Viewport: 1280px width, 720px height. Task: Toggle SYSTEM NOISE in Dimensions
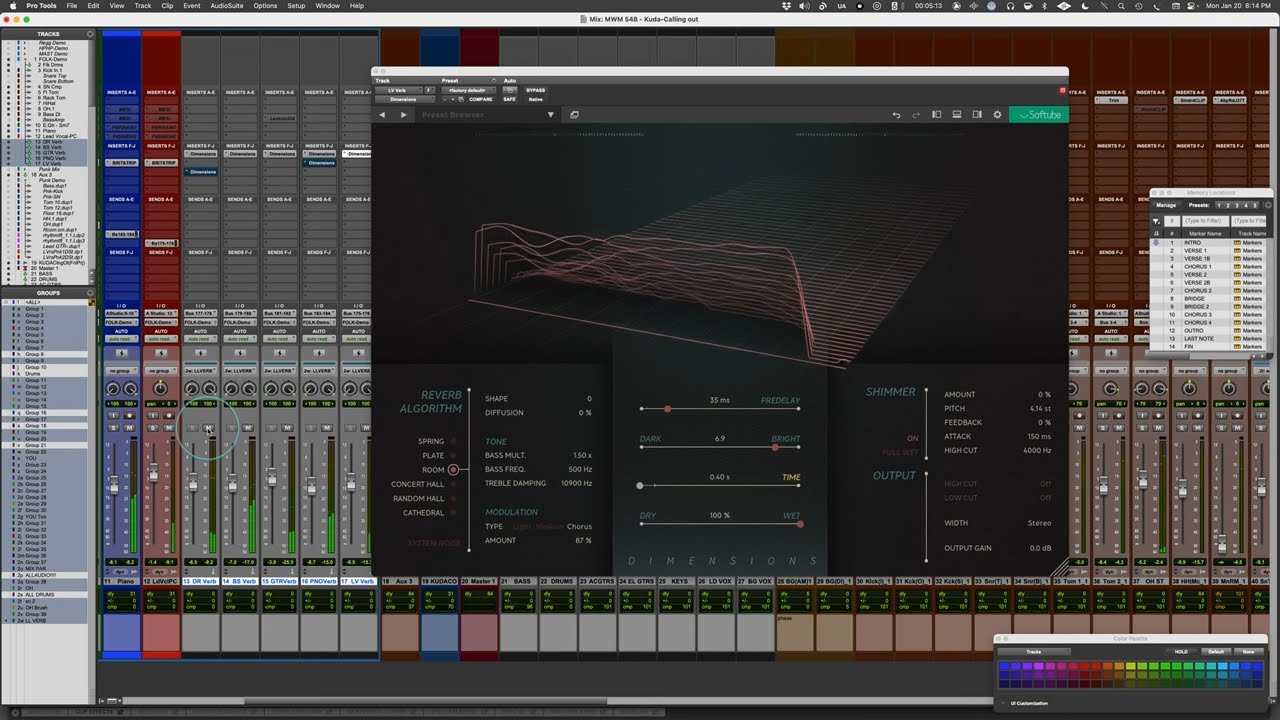coord(434,543)
